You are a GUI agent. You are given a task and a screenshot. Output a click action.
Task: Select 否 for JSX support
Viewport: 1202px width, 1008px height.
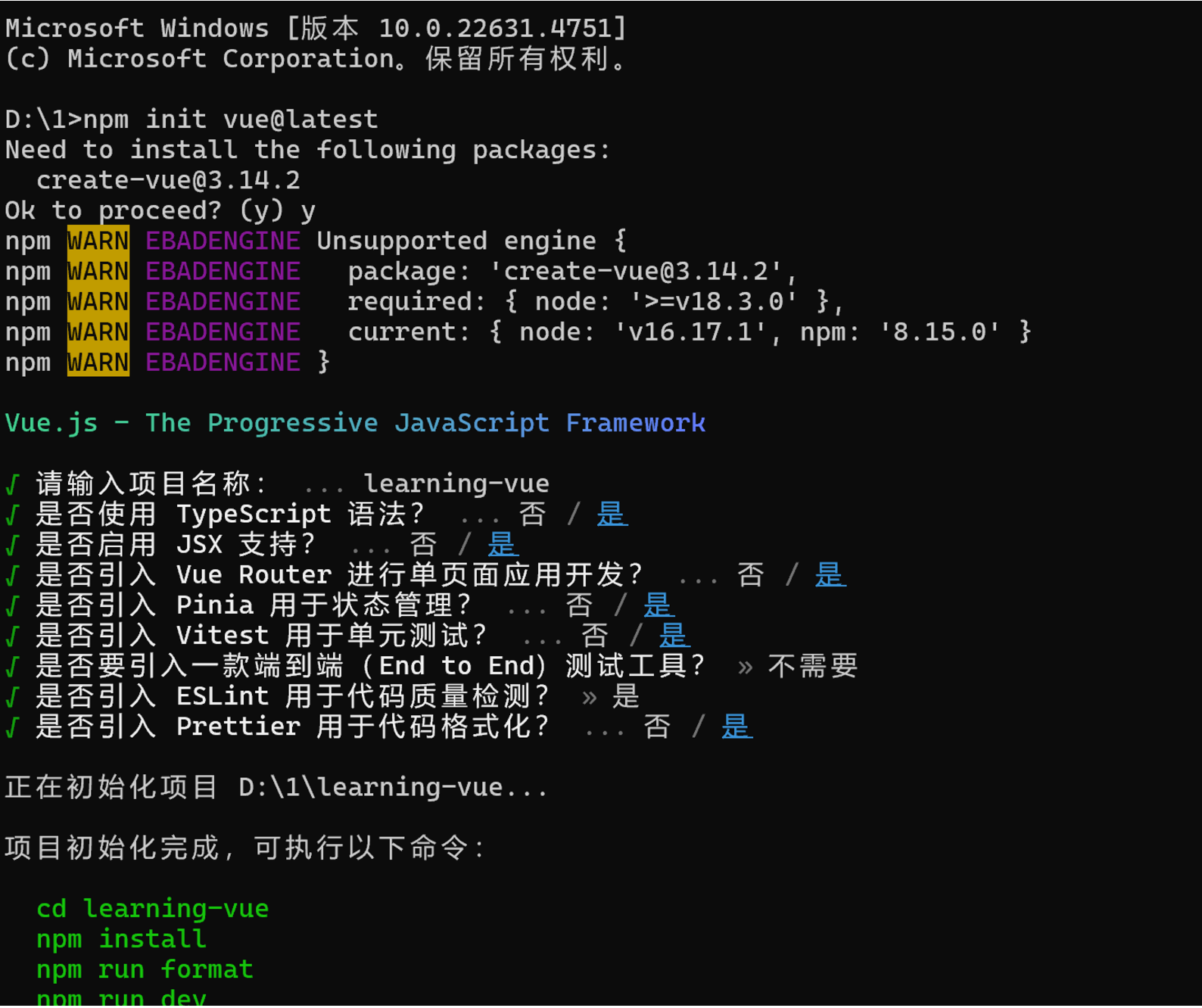[x=424, y=545]
